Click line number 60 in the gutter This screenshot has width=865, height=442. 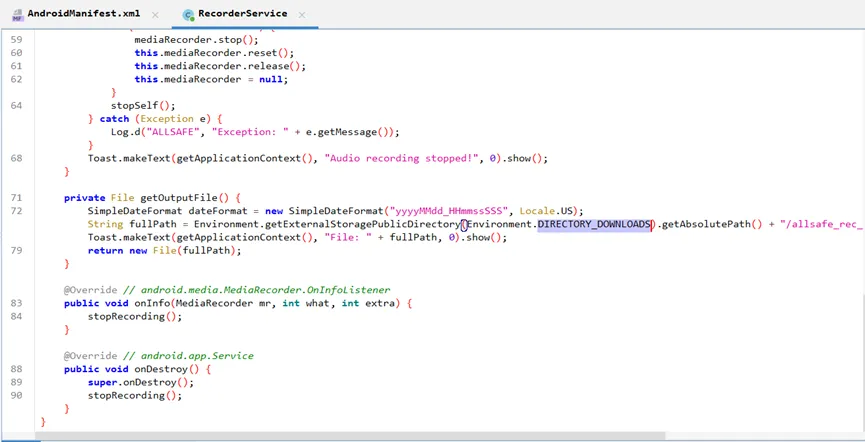pos(17,53)
